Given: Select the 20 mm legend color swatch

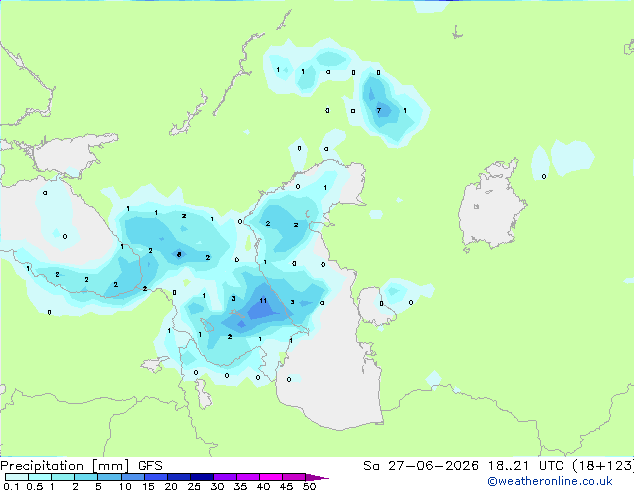Looking at the screenshot, I should tap(178, 477).
